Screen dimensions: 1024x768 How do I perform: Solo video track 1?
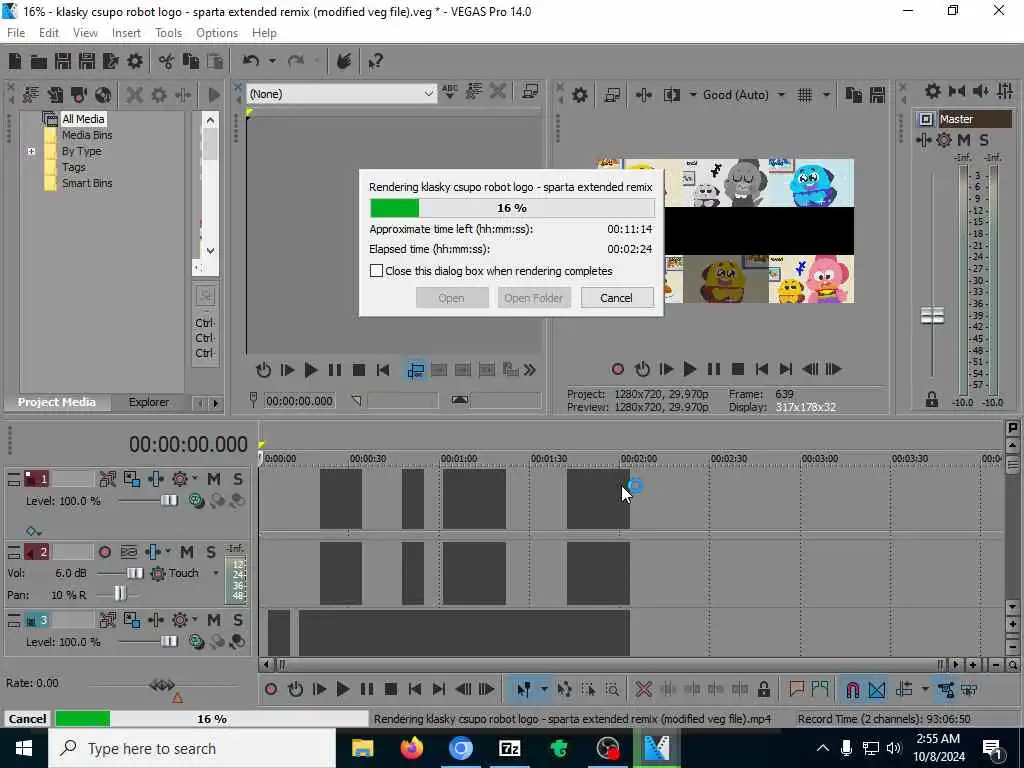pyautogui.click(x=238, y=479)
